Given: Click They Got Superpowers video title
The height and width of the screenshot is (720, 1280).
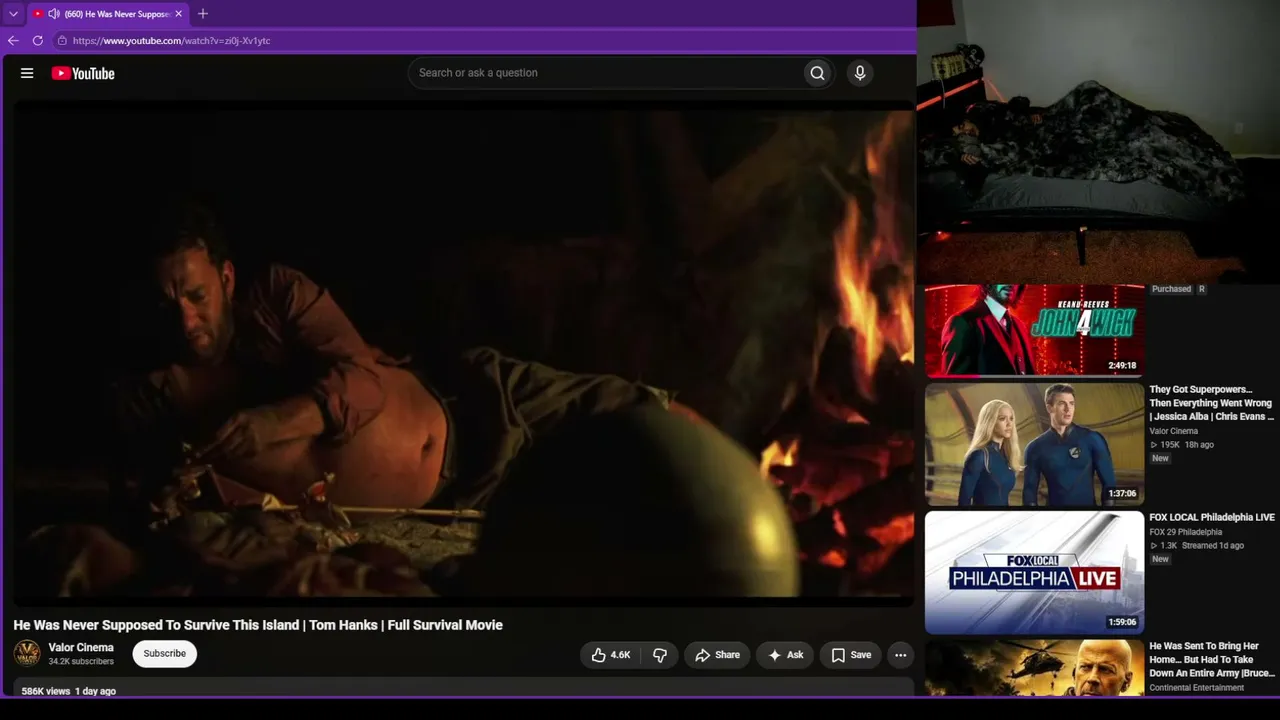Looking at the screenshot, I should [x=1212, y=403].
